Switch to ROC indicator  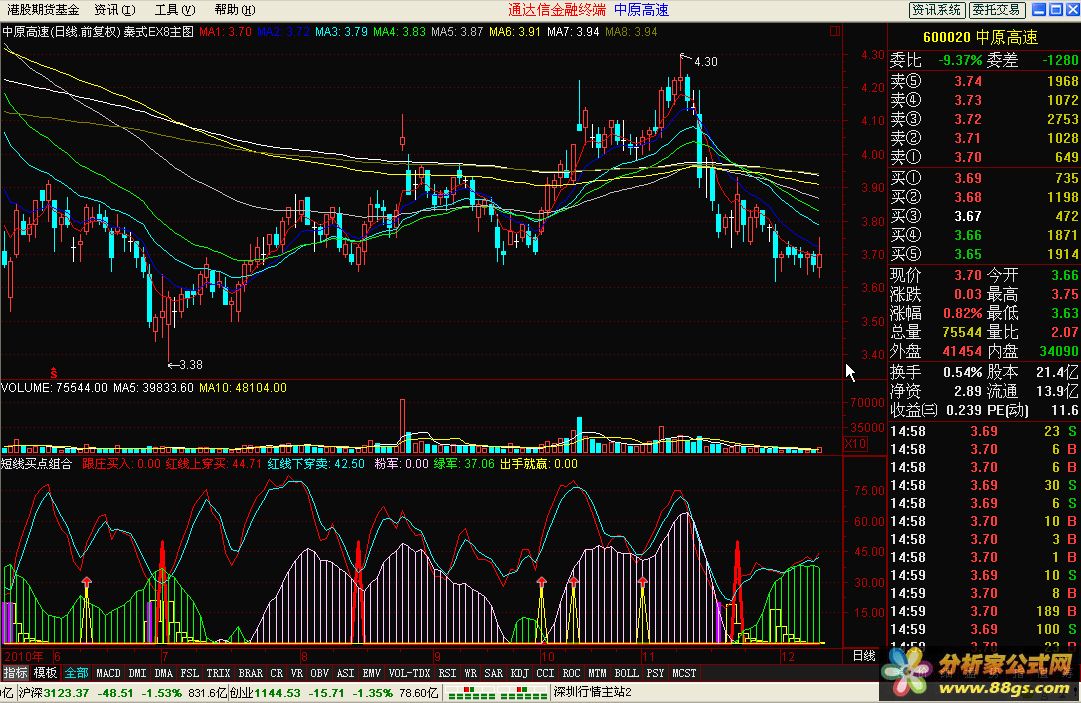pos(572,673)
